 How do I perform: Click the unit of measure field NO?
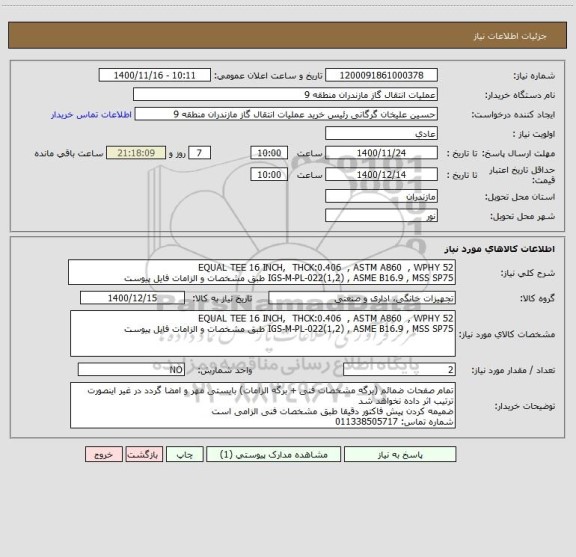point(131,370)
